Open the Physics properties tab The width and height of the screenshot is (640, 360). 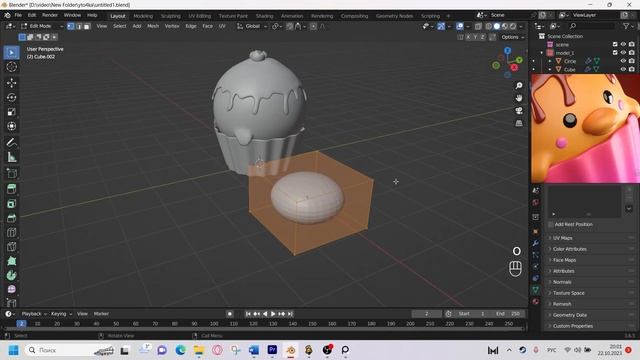coord(536,267)
